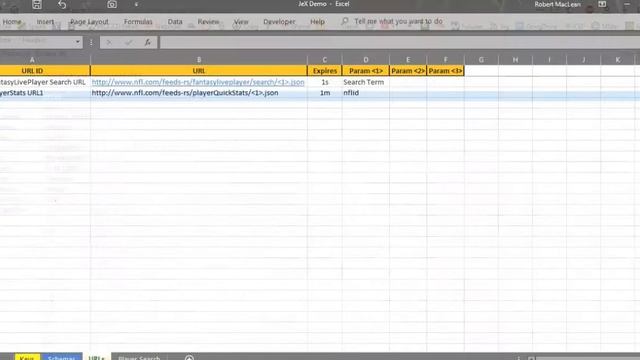Select the cell containing 1m

[324, 93]
